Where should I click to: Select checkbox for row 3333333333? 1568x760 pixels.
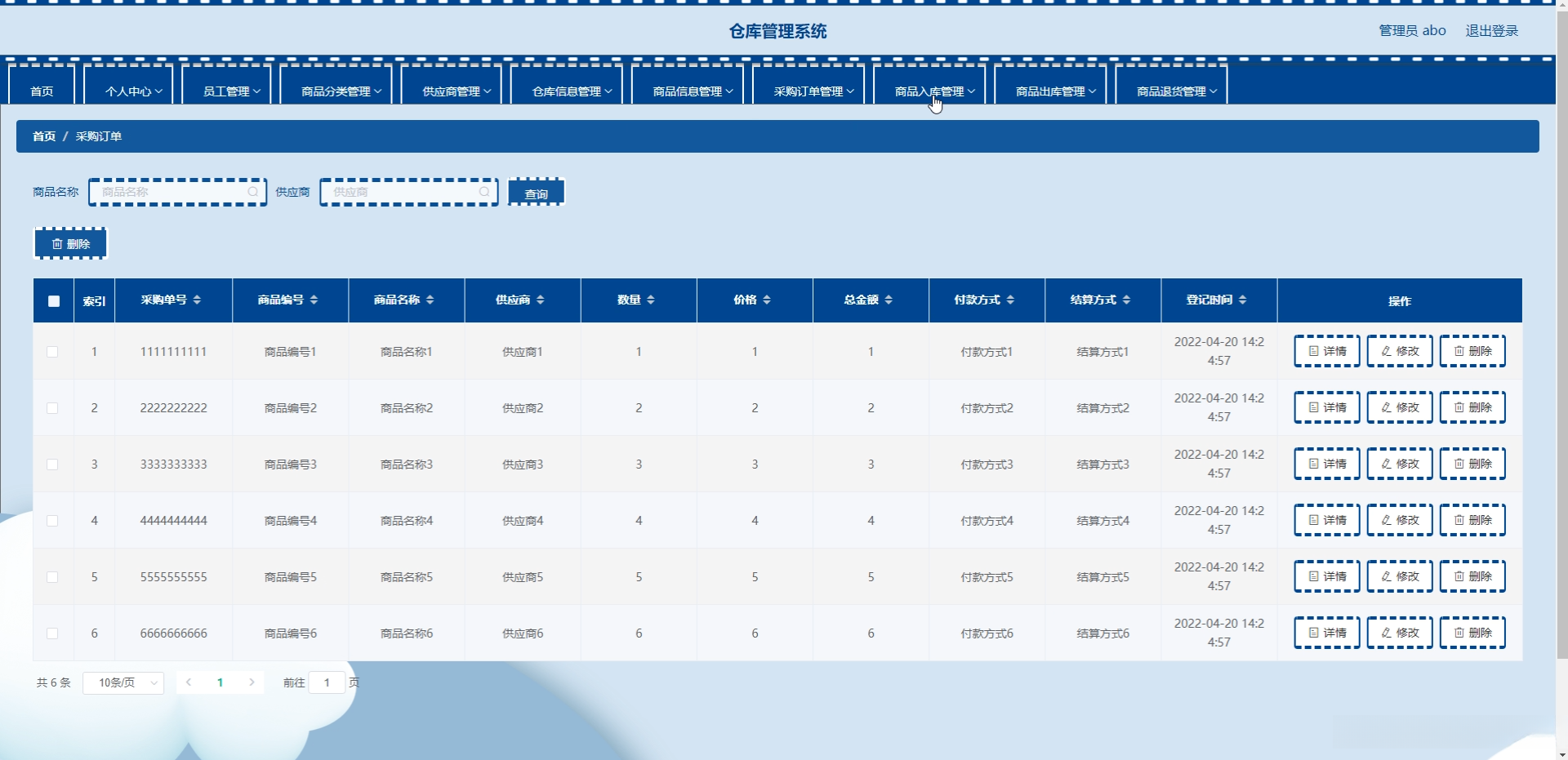(x=52, y=464)
